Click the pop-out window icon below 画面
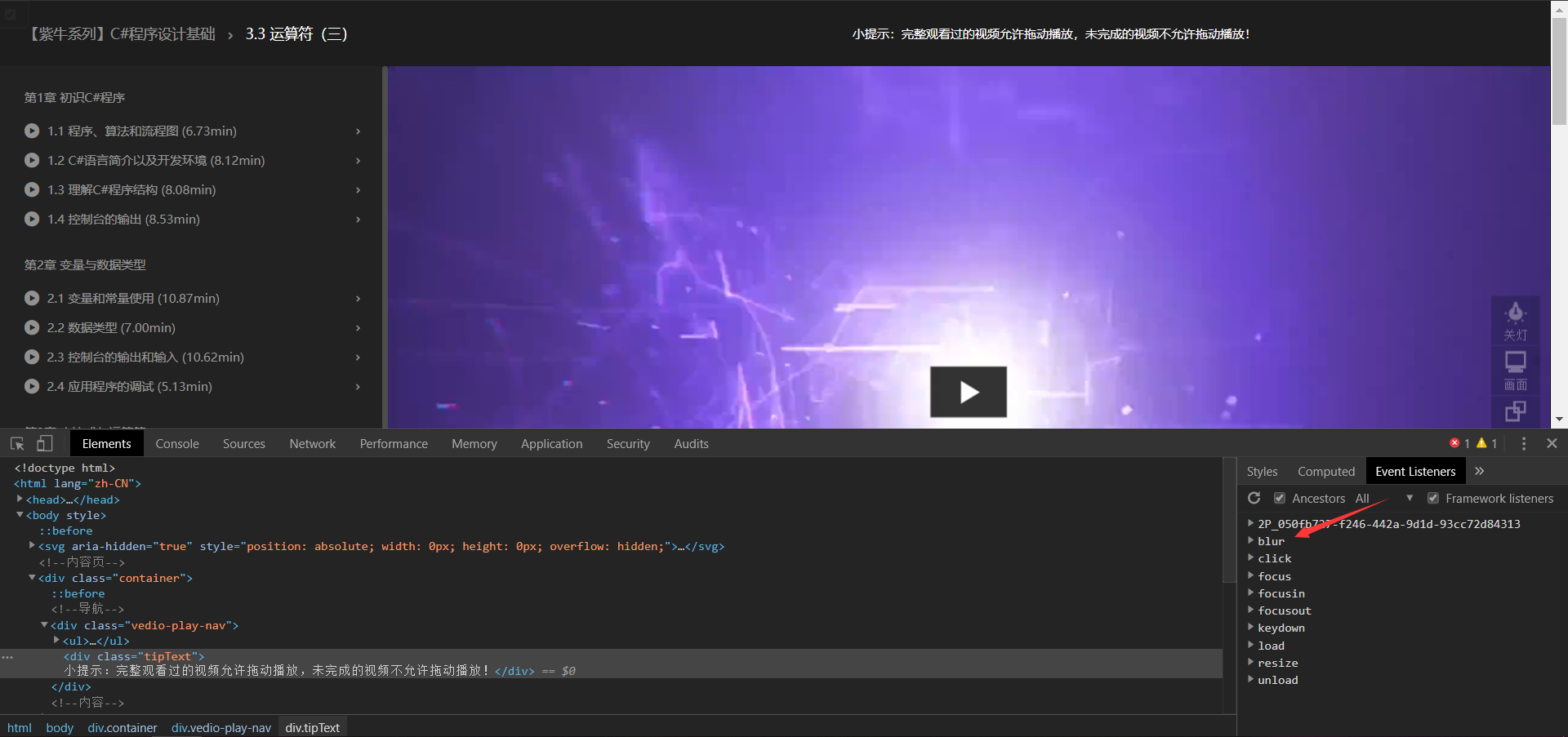Viewport: 1568px width, 737px height. [x=1516, y=411]
